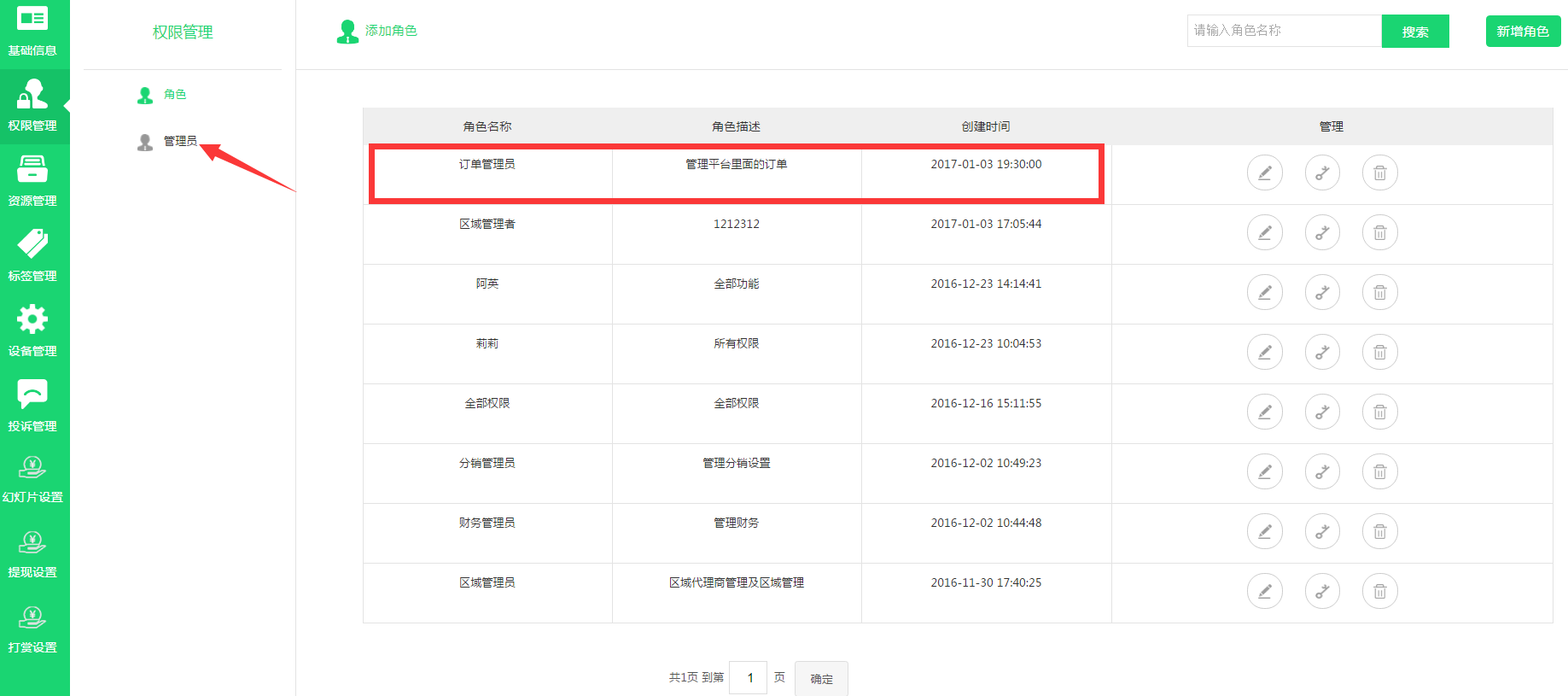Screen dimensions: 1568x696
Task: Focus the role name search field
Action: click(1283, 31)
